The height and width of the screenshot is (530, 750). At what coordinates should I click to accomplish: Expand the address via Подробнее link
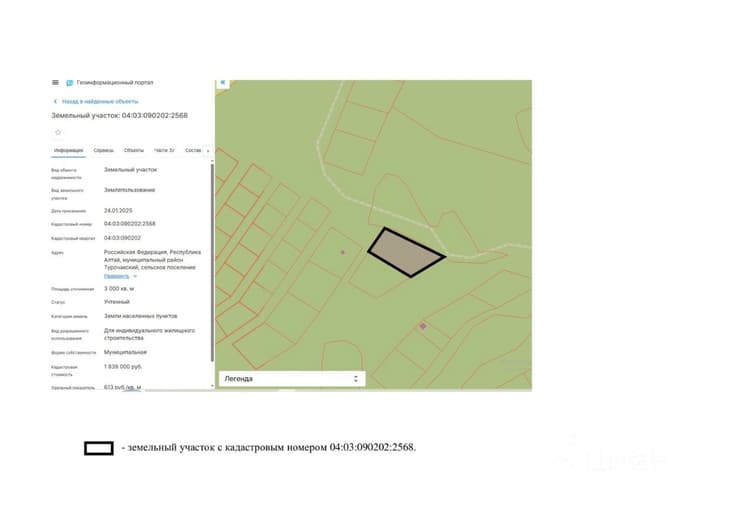pyautogui.click(x=120, y=276)
